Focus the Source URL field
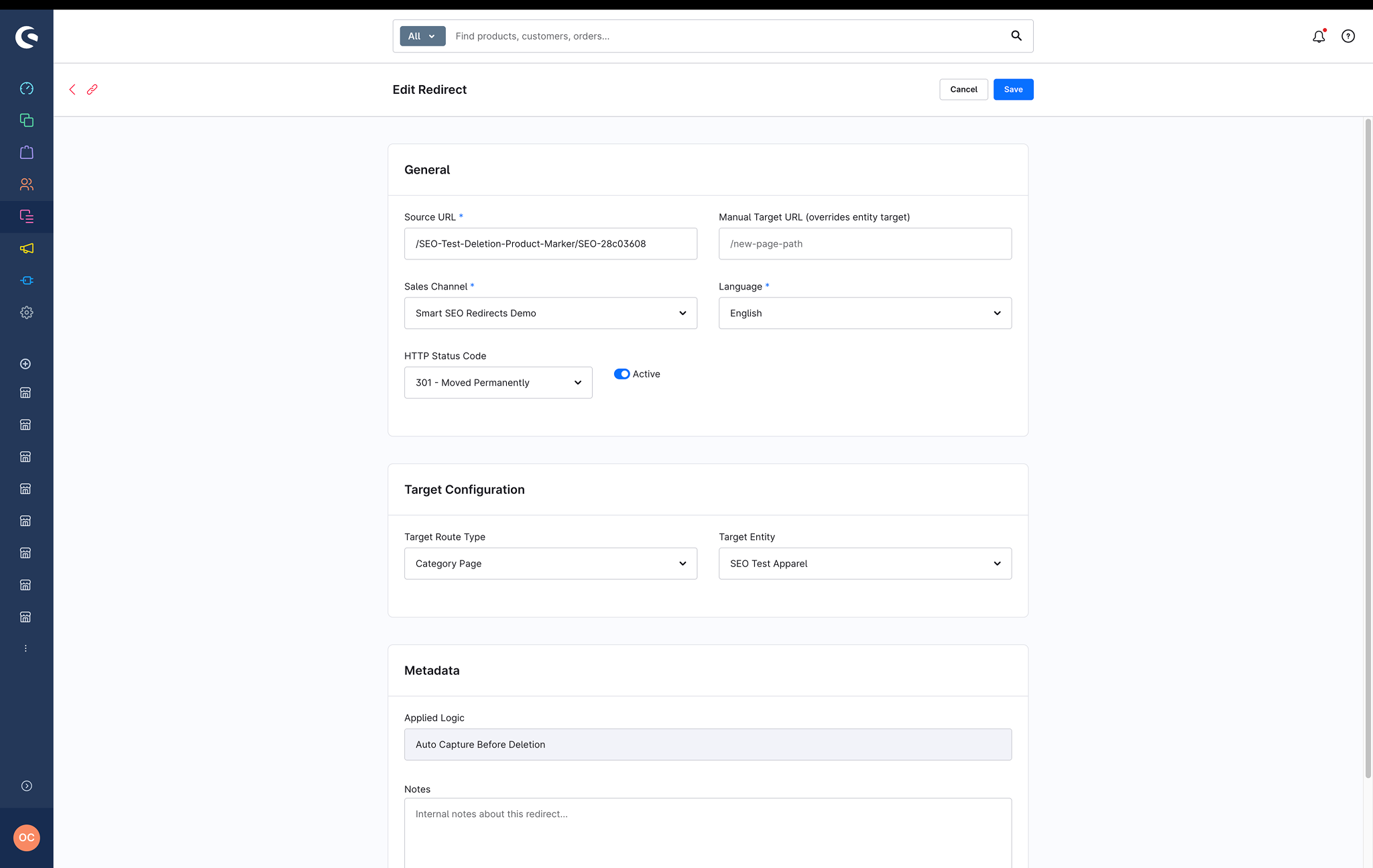 point(550,244)
